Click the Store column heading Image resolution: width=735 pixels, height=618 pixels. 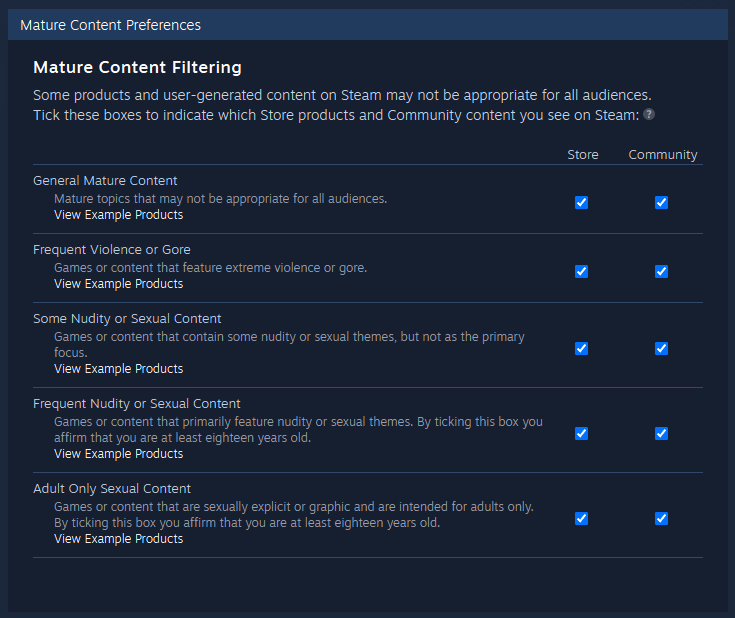[x=583, y=155]
